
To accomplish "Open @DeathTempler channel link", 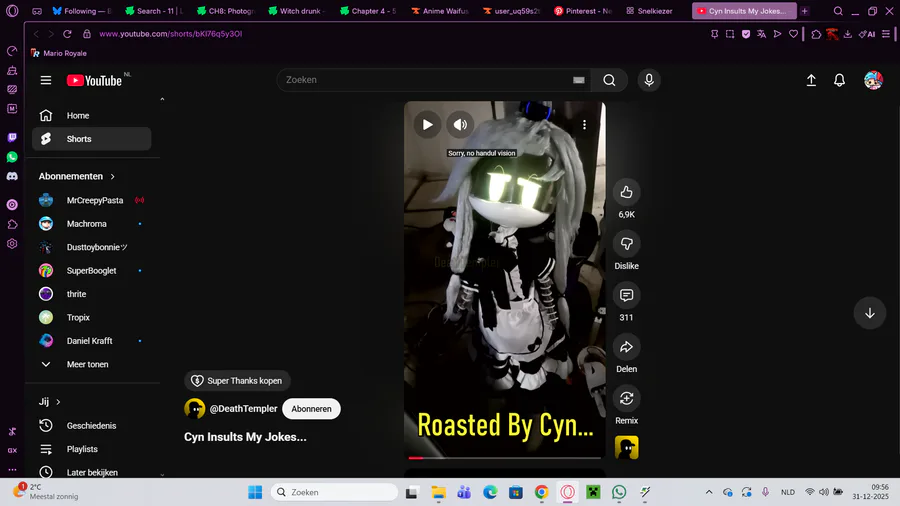I will point(243,409).
